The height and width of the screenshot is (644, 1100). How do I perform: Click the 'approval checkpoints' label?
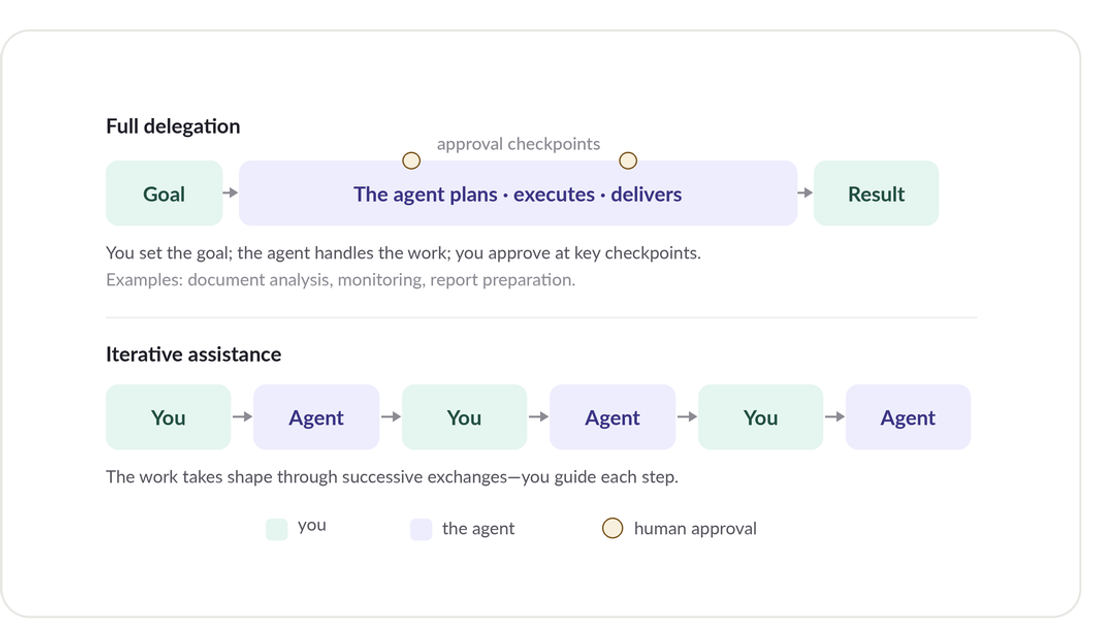pyautogui.click(x=518, y=144)
